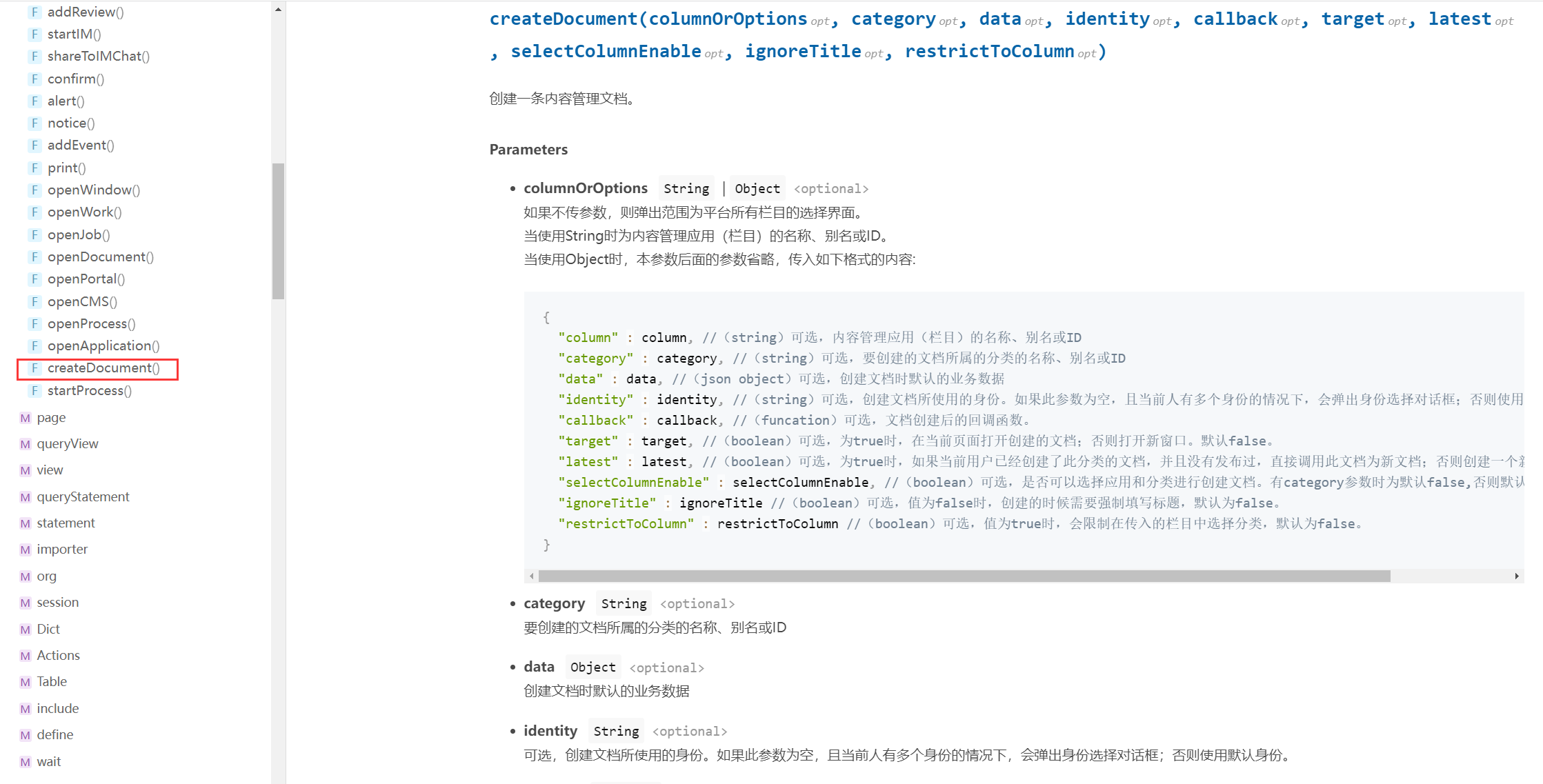Expand the queryStatement module
1543x784 pixels.
coord(83,497)
